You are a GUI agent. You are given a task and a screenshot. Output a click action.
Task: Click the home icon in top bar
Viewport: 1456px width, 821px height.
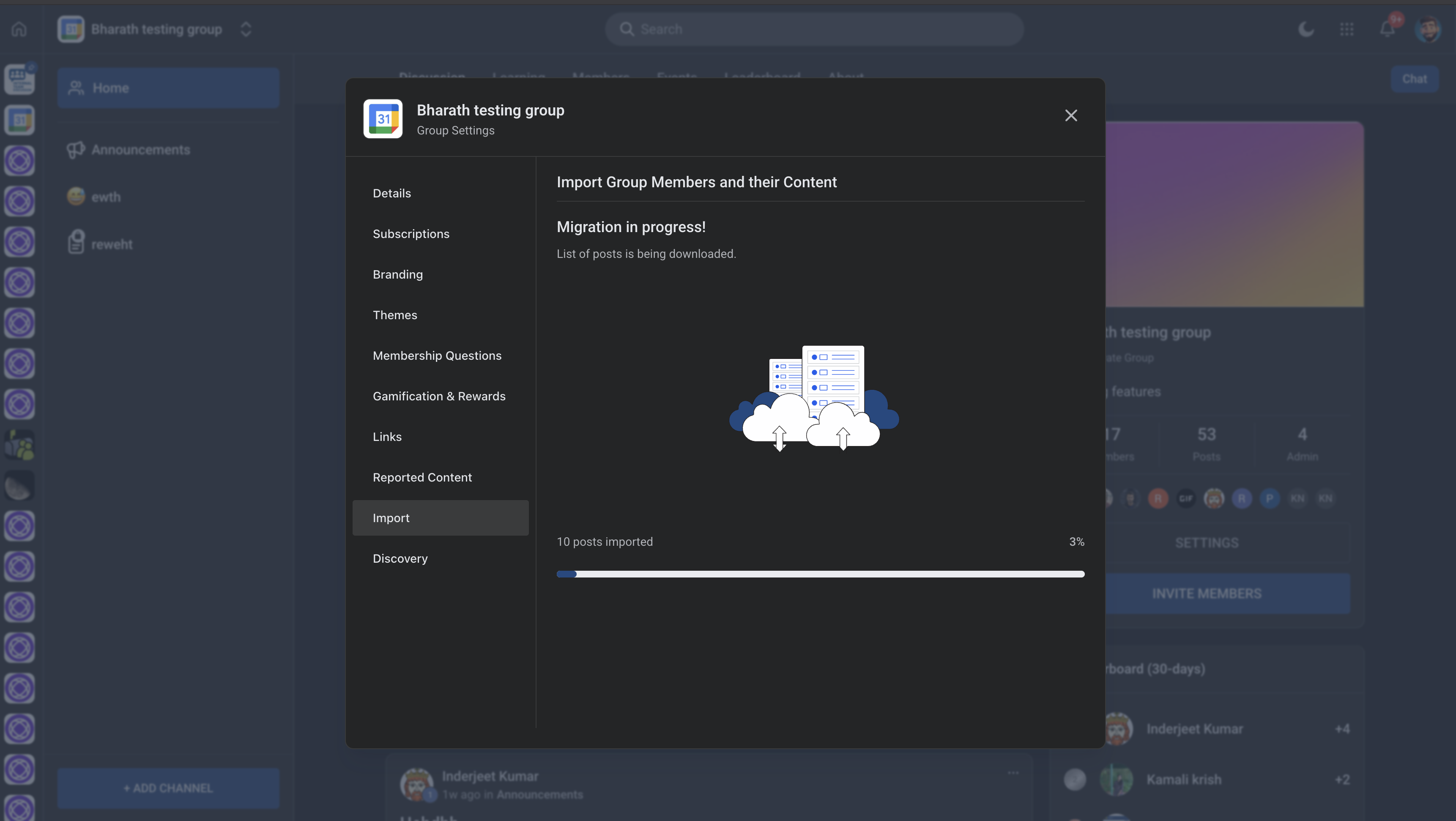coord(19,29)
